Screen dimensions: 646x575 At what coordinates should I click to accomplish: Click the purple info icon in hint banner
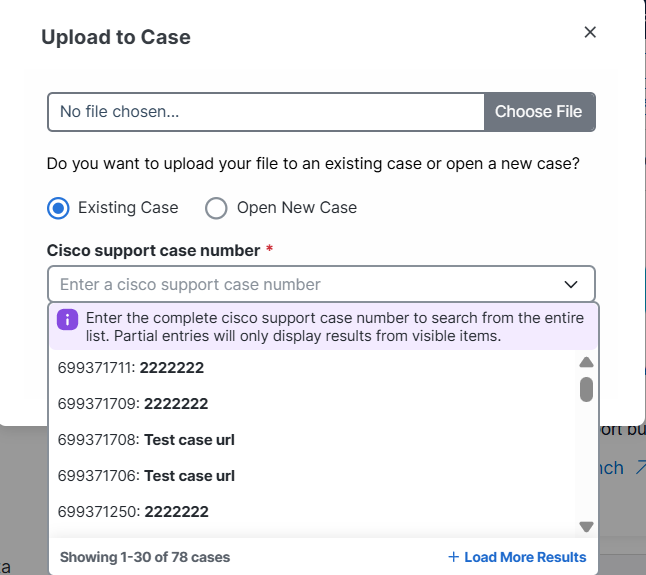coord(68,320)
